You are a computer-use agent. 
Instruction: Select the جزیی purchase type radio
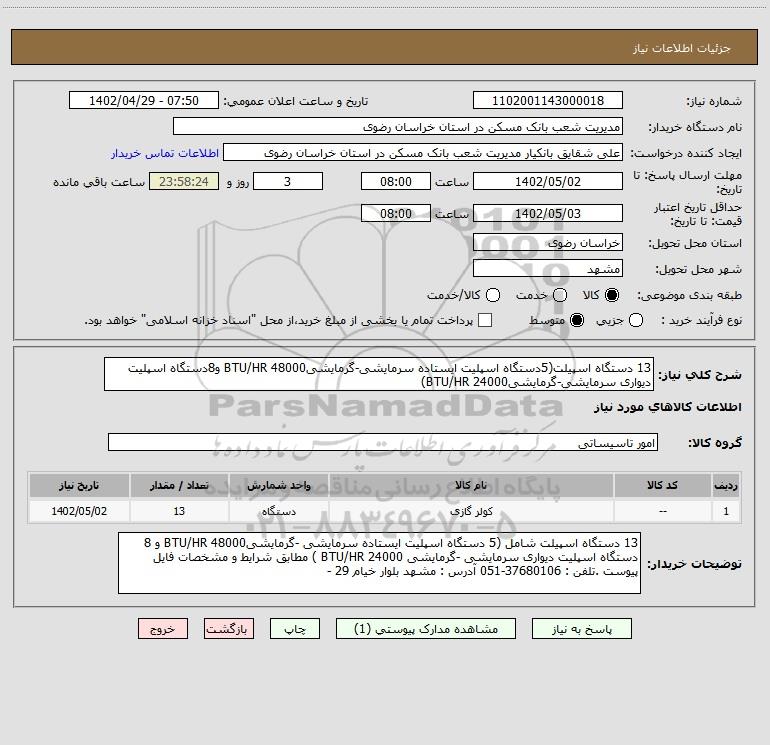[x=635, y=320]
